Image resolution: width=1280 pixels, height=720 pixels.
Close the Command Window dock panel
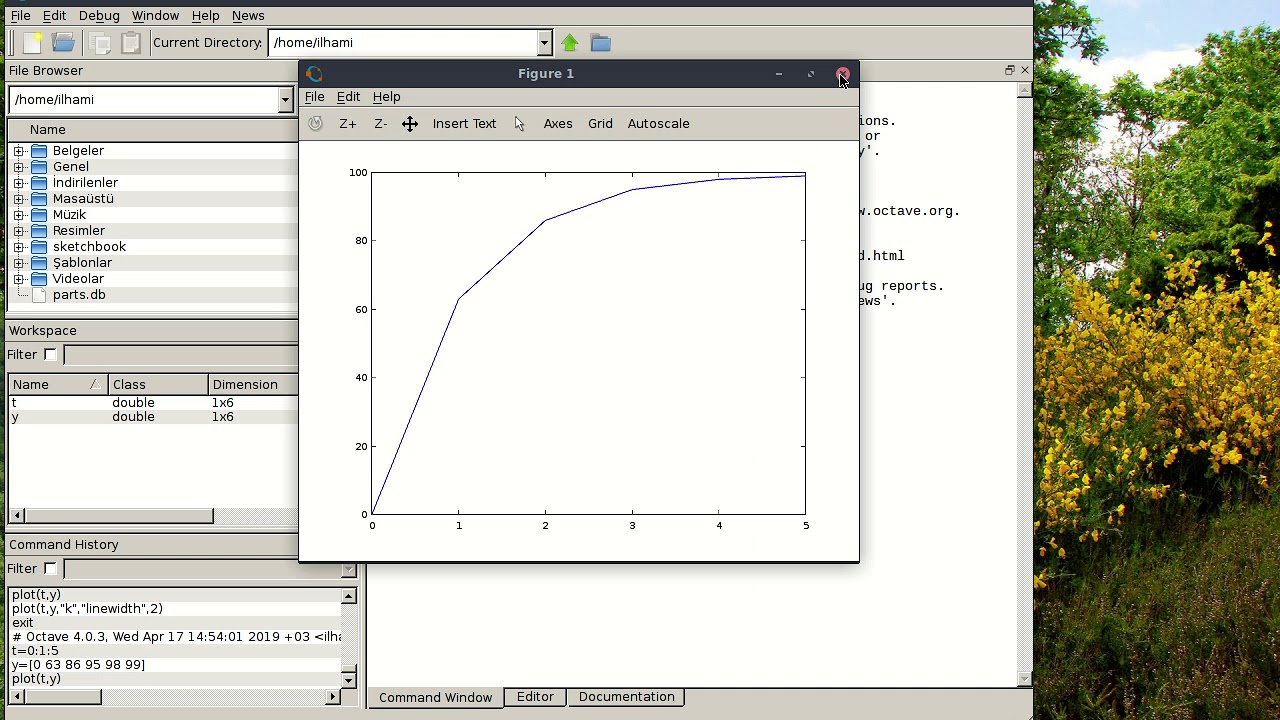(x=1024, y=70)
